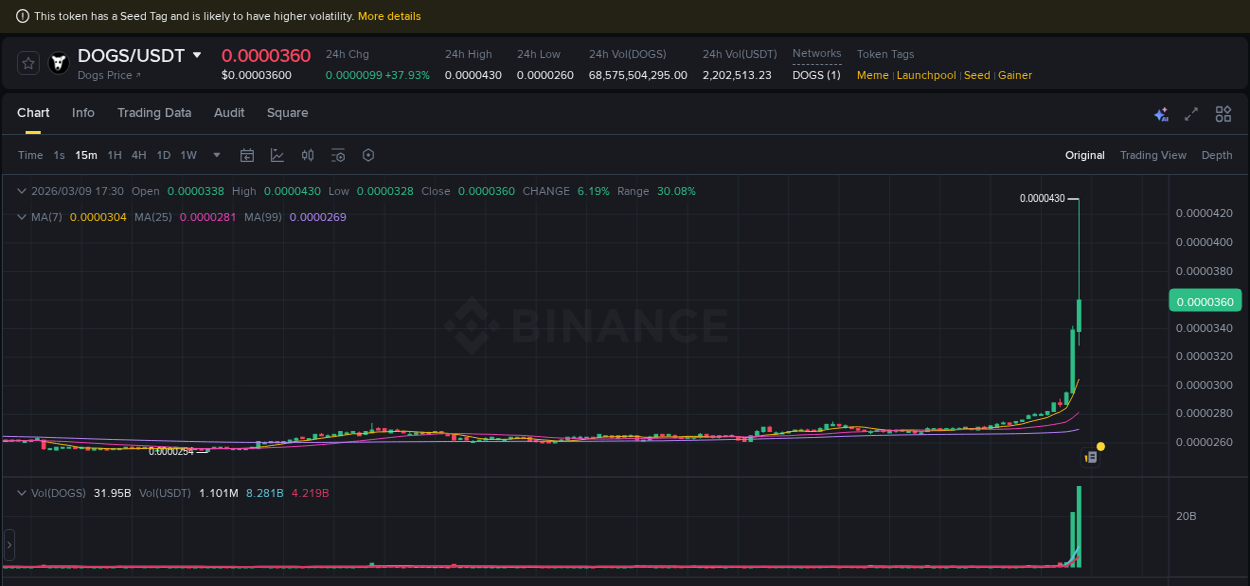Open the indicator display options icon

[337, 155]
